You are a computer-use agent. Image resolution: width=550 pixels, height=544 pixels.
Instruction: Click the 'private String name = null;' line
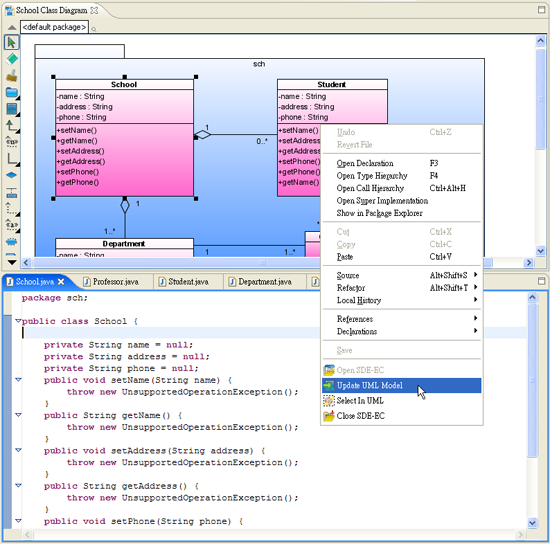click(118, 345)
